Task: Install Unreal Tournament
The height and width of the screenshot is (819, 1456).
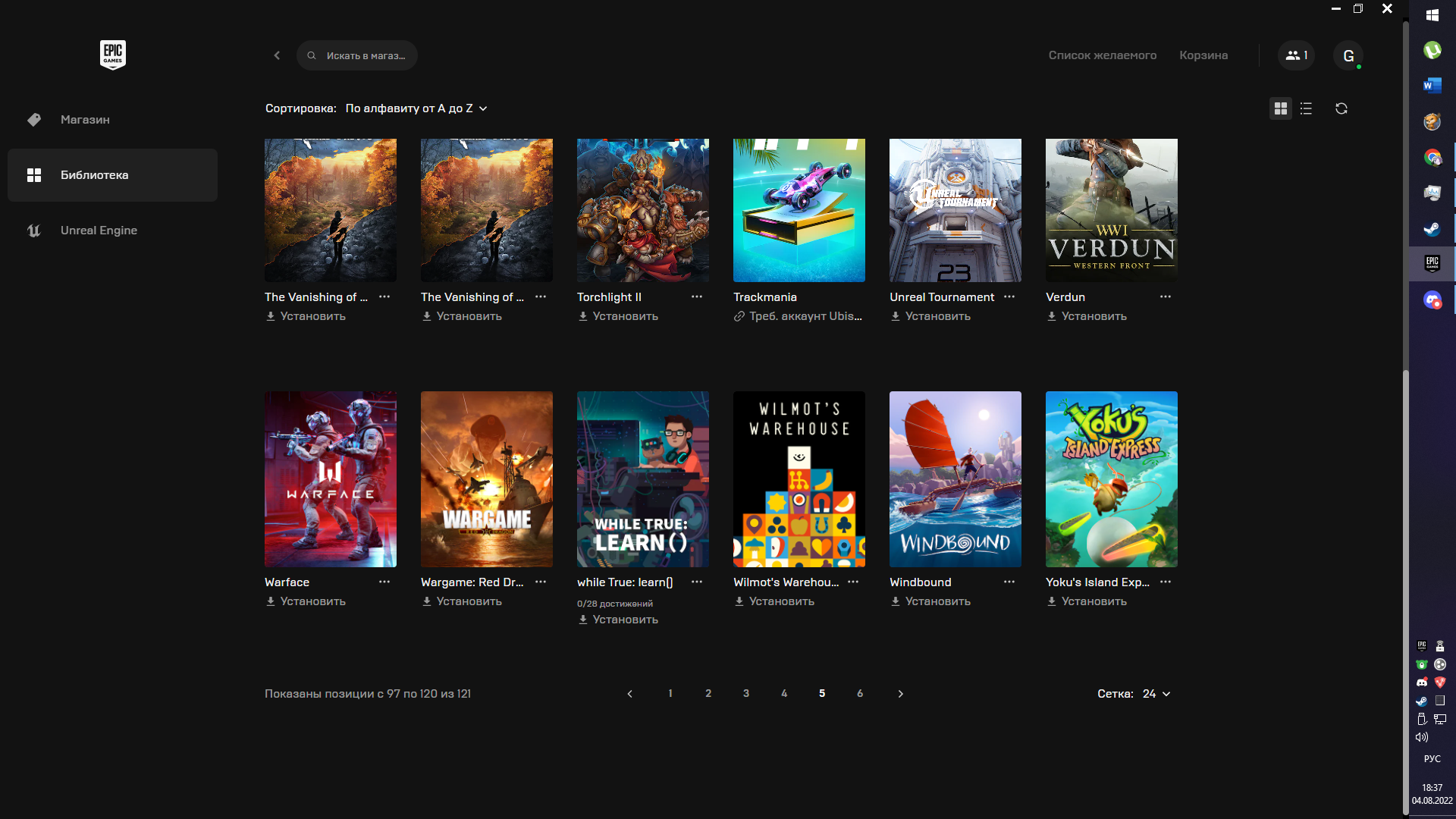Action: coord(930,316)
